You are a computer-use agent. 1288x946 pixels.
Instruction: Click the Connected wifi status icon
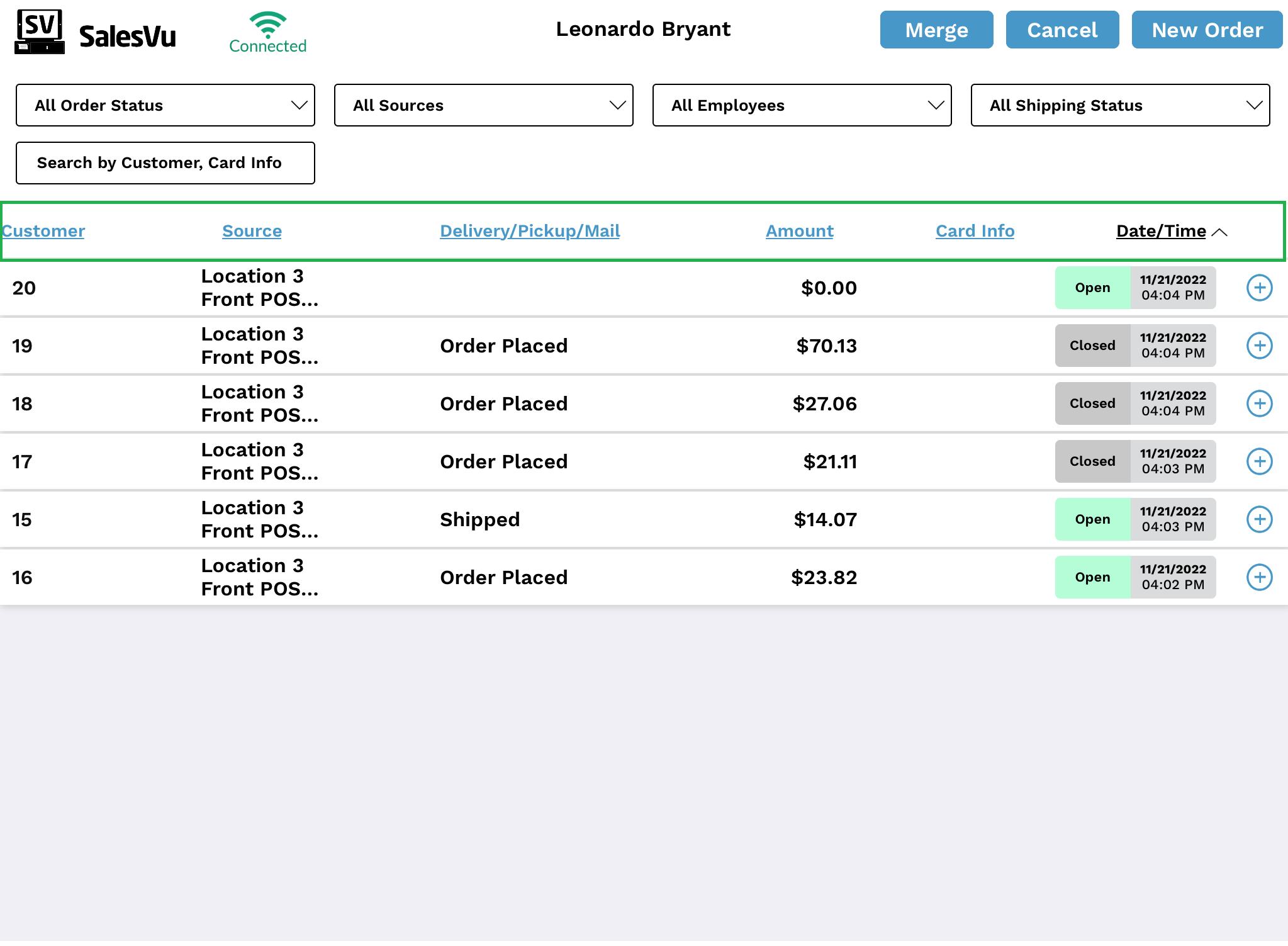click(x=267, y=25)
